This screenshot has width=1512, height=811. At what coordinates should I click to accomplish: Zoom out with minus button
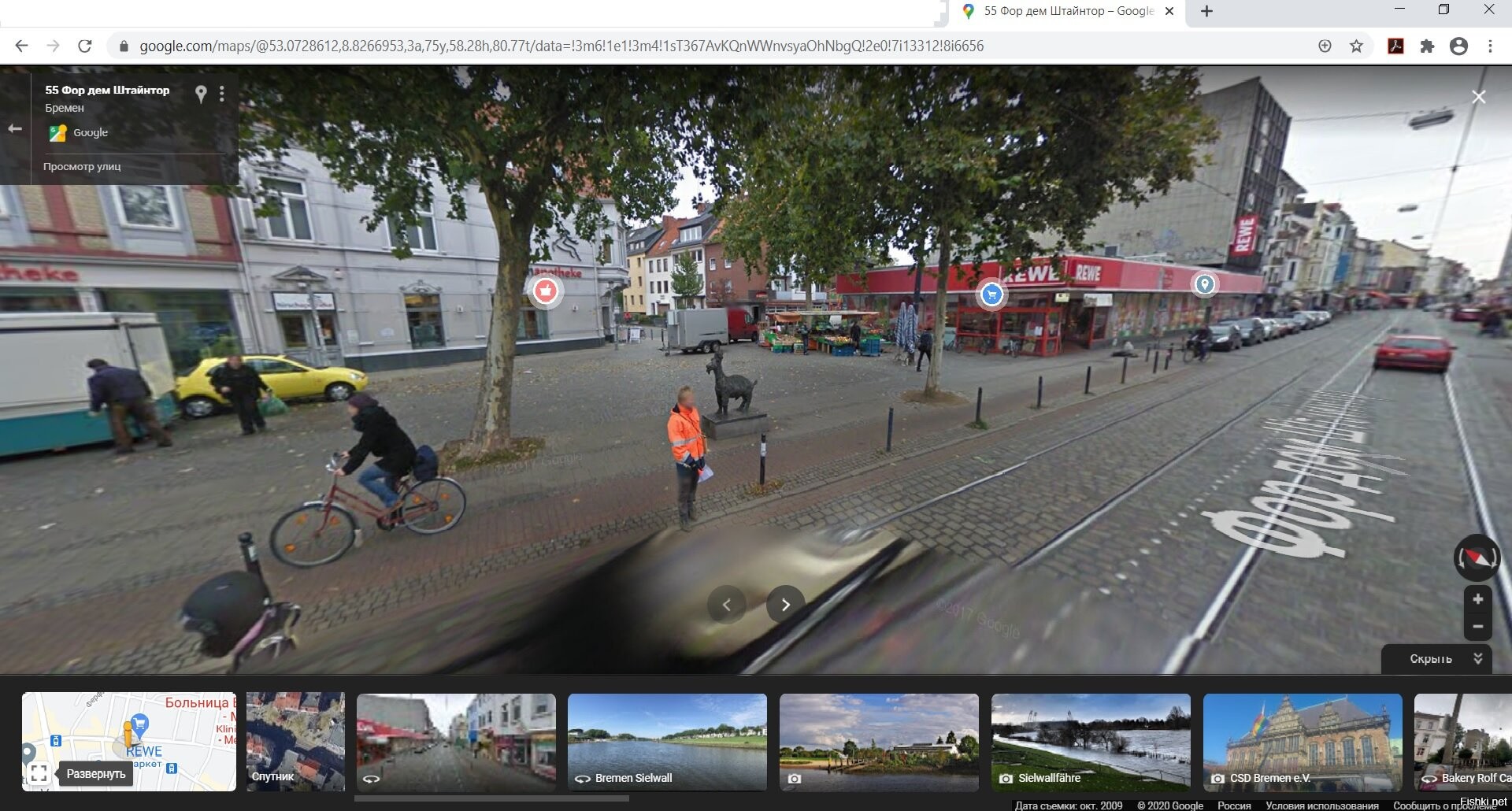1477,627
